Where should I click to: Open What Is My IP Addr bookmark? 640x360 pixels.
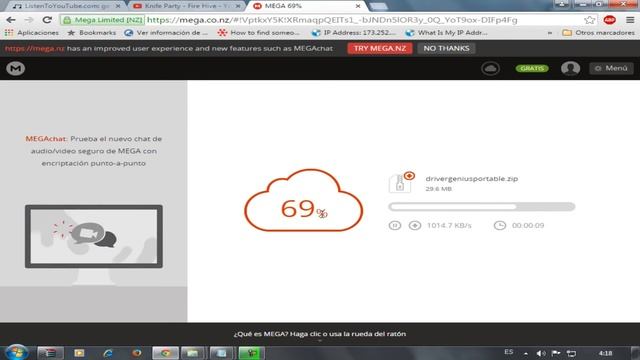click(x=447, y=33)
